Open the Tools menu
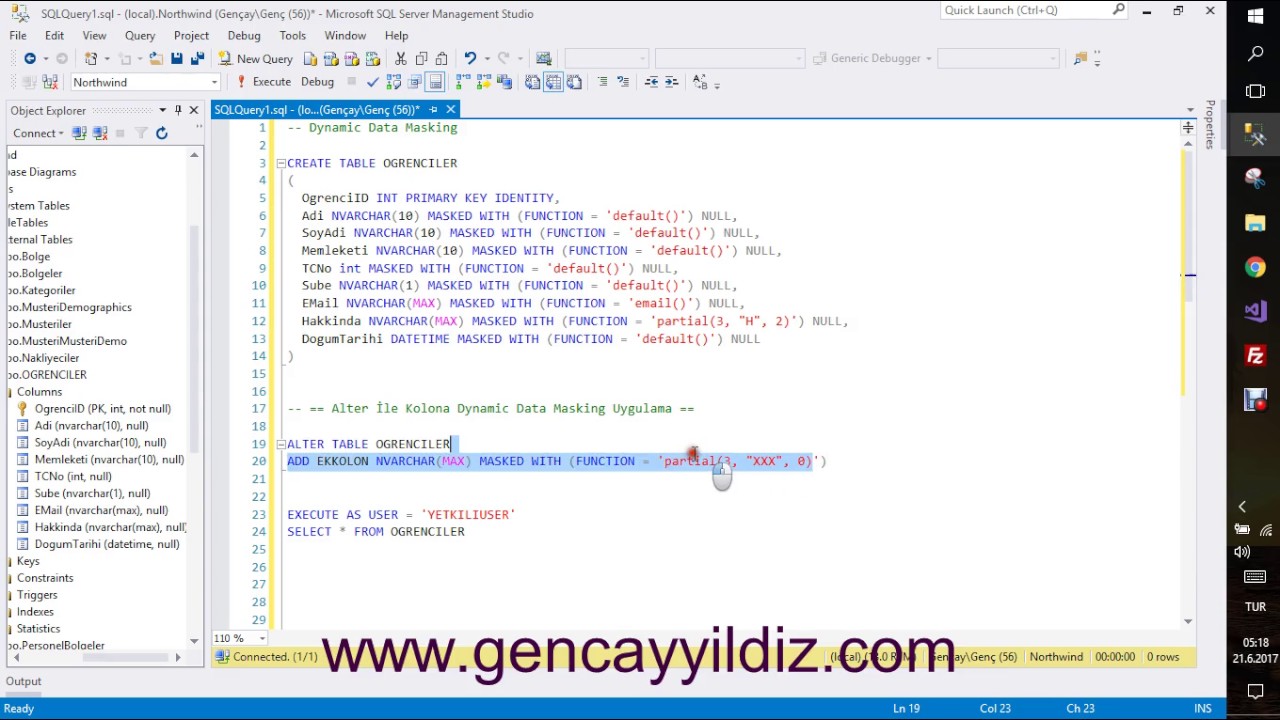Image resolution: width=1280 pixels, height=720 pixels. point(292,35)
